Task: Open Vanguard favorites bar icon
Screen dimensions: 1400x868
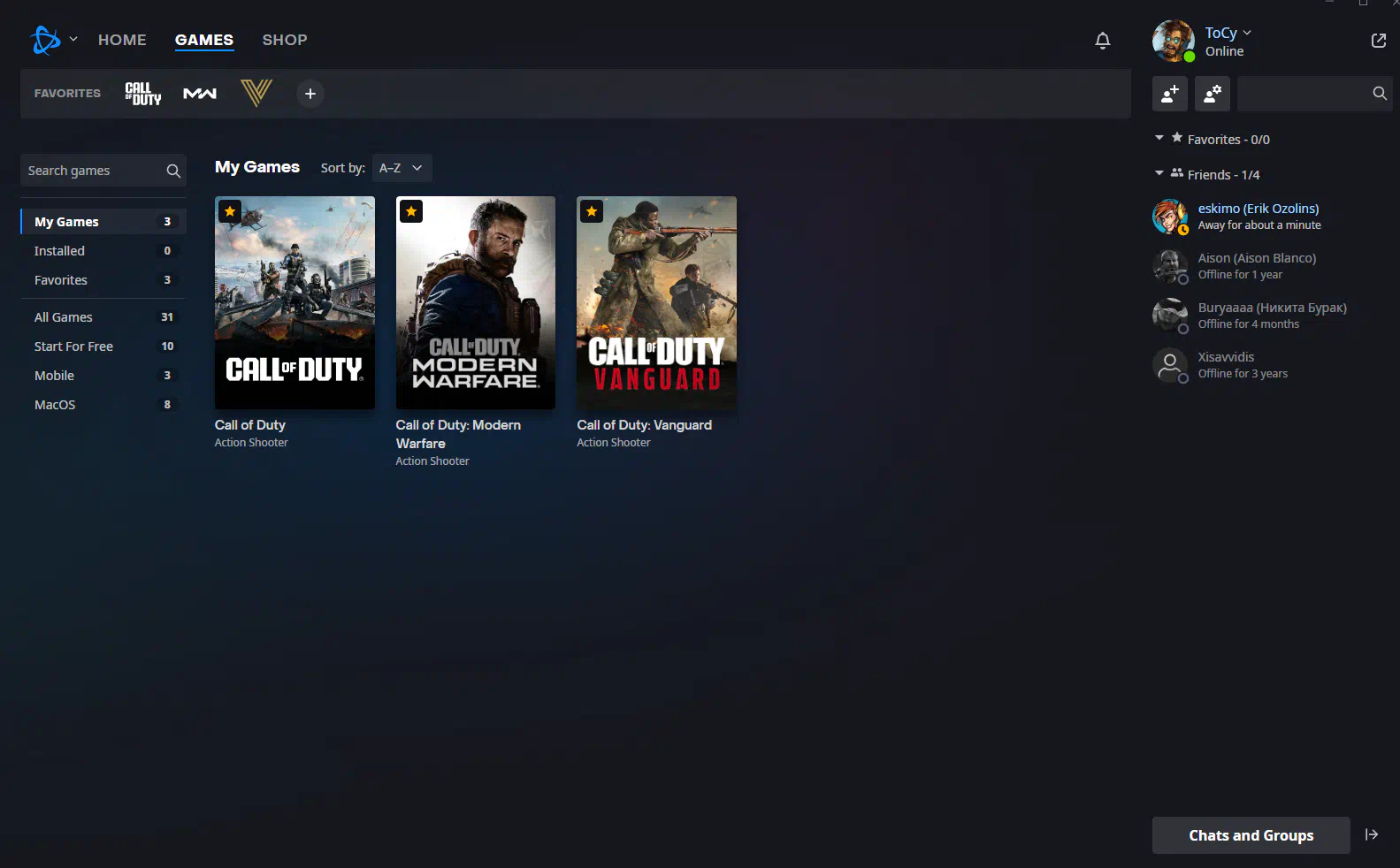Action: click(256, 93)
